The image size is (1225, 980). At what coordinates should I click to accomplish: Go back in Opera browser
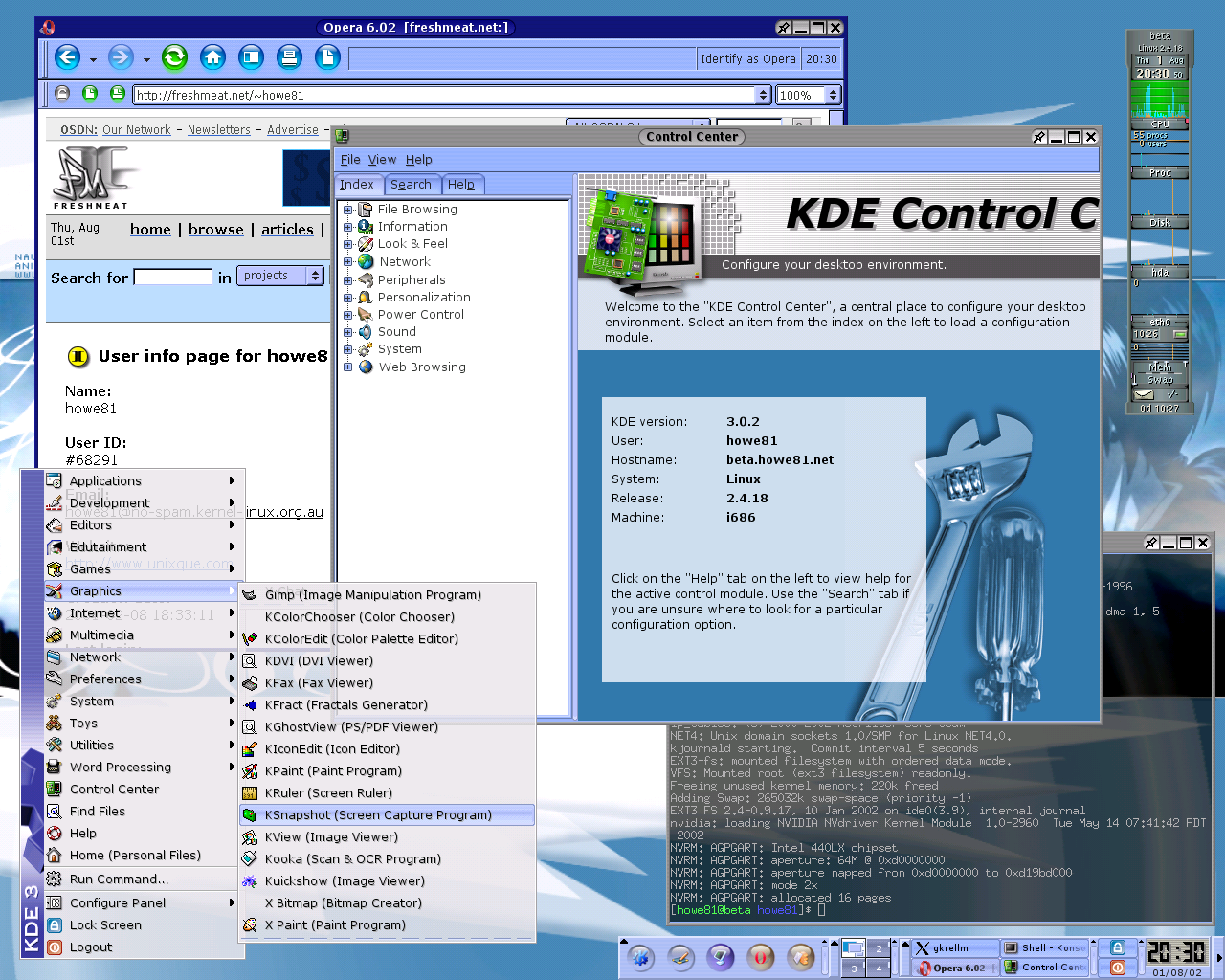[67, 58]
